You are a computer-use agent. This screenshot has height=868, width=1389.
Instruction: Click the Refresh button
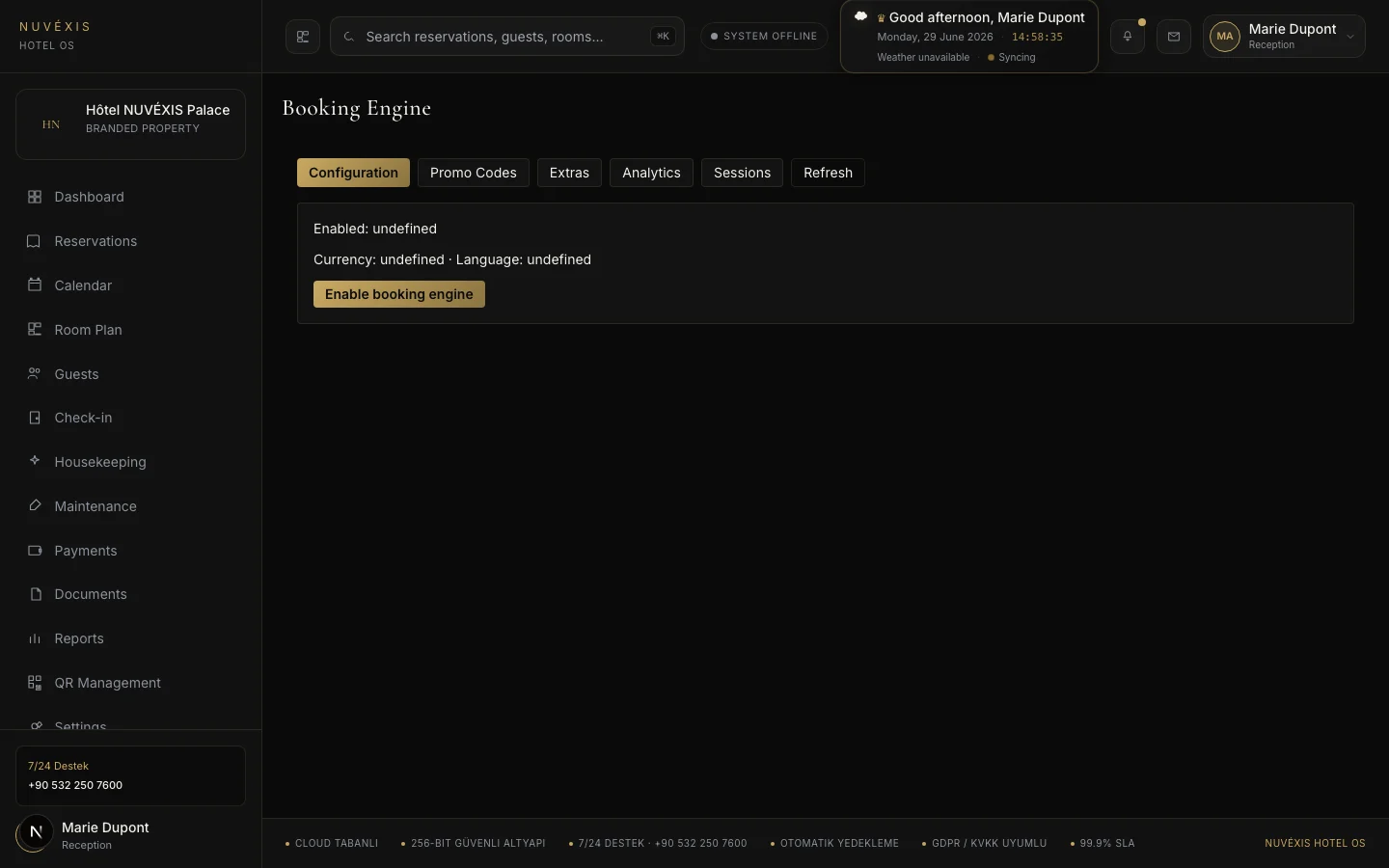pyautogui.click(x=828, y=173)
